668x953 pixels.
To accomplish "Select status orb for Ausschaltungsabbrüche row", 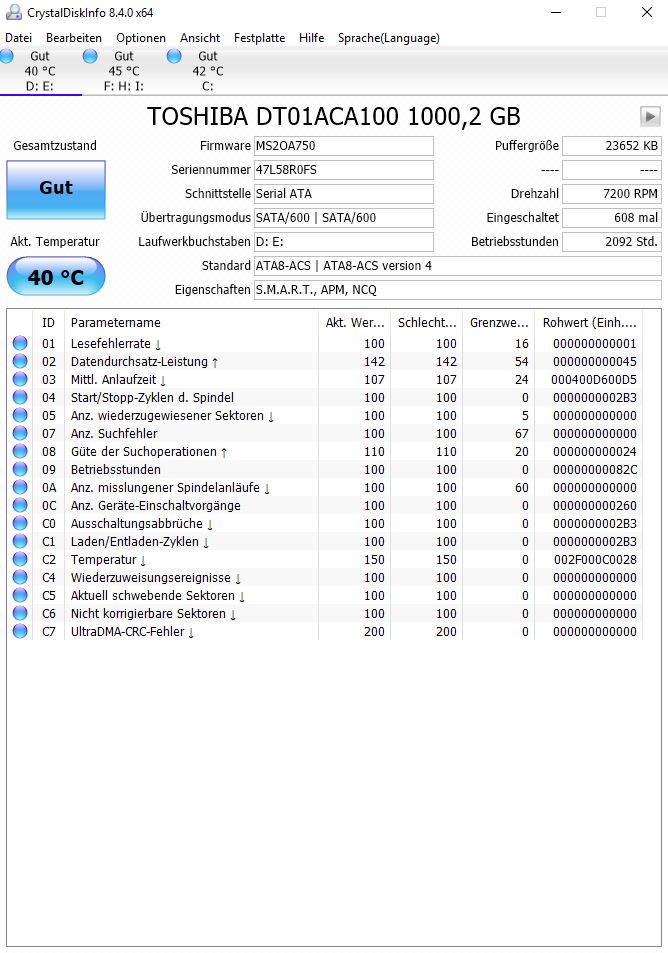I will pyautogui.click(x=20, y=523).
